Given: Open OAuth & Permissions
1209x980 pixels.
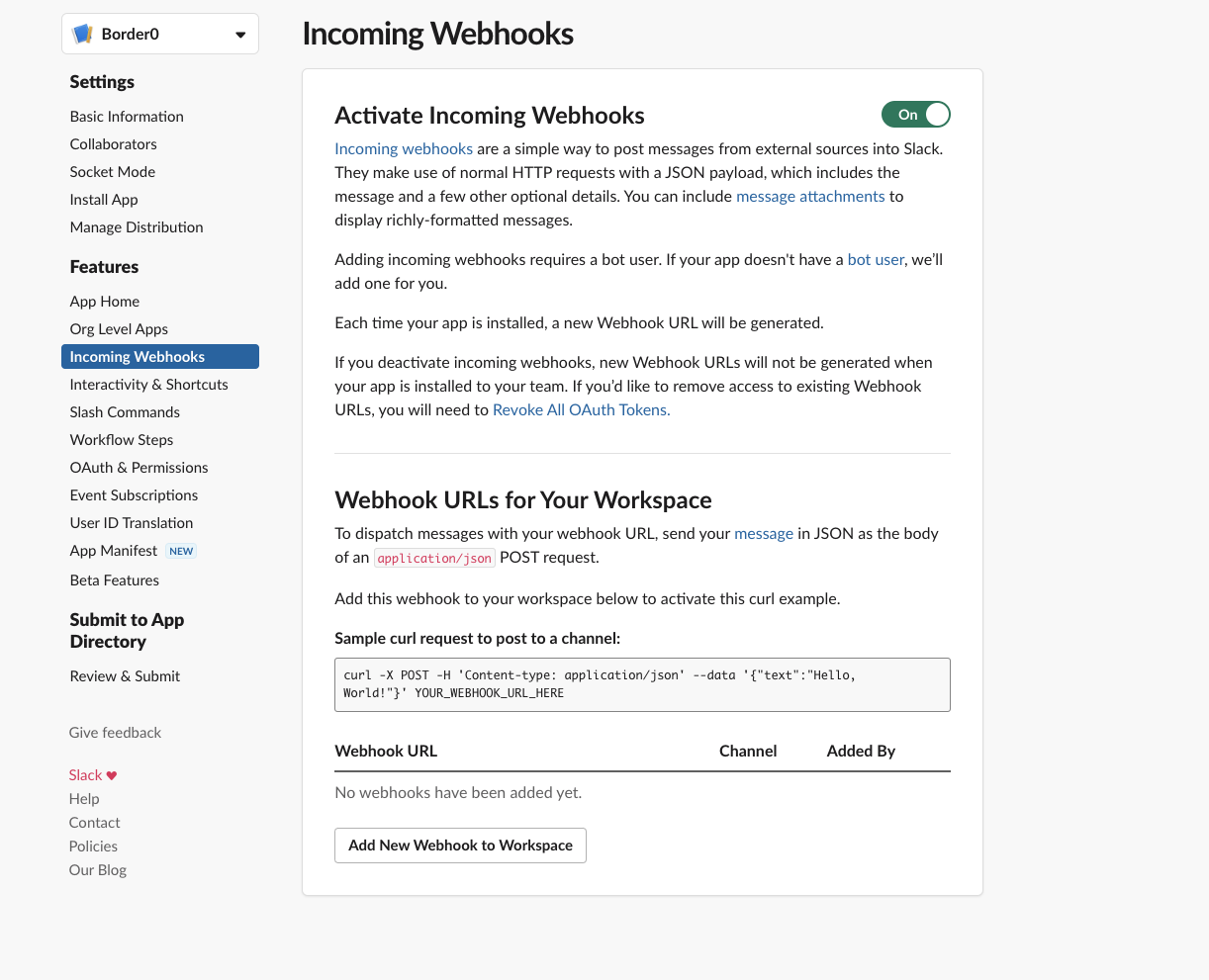Looking at the screenshot, I should (139, 468).
